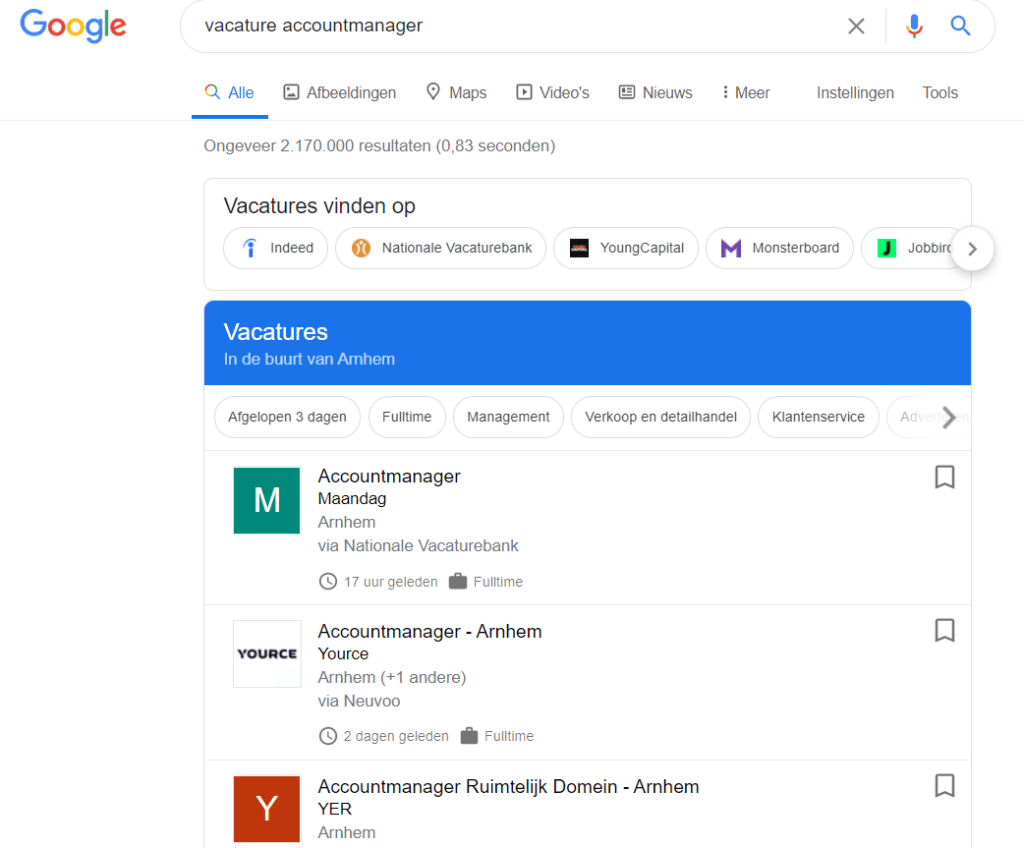Switch to Afbeeldingen tab
The image size is (1024, 848).
339,93
